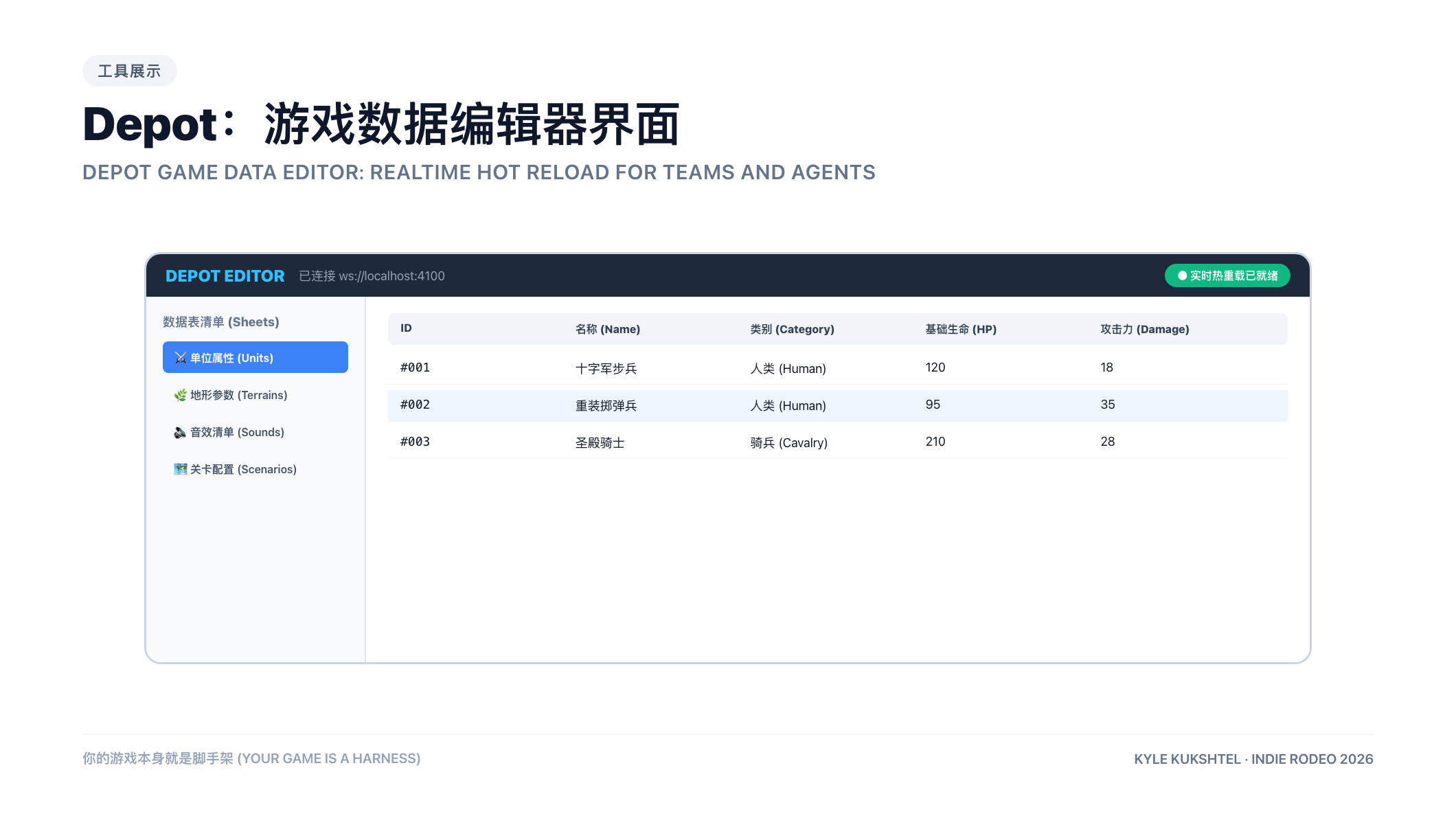Click the speaker icon beside Sounds

[x=181, y=432]
